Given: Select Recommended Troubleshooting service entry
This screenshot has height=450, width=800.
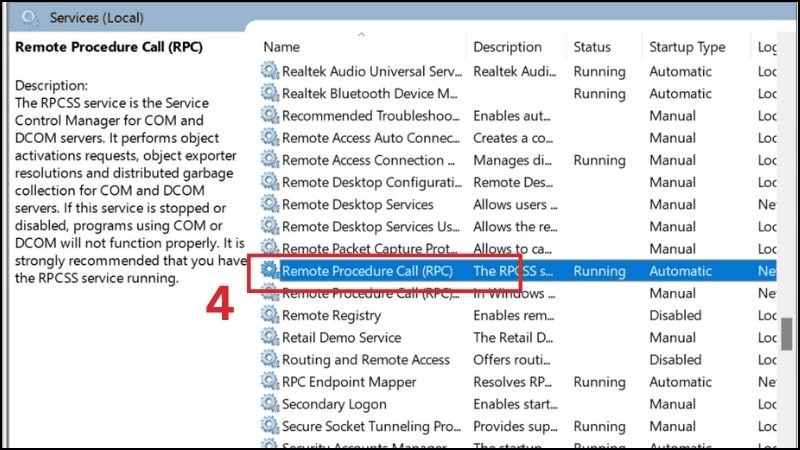Looking at the screenshot, I should coord(369,116).
